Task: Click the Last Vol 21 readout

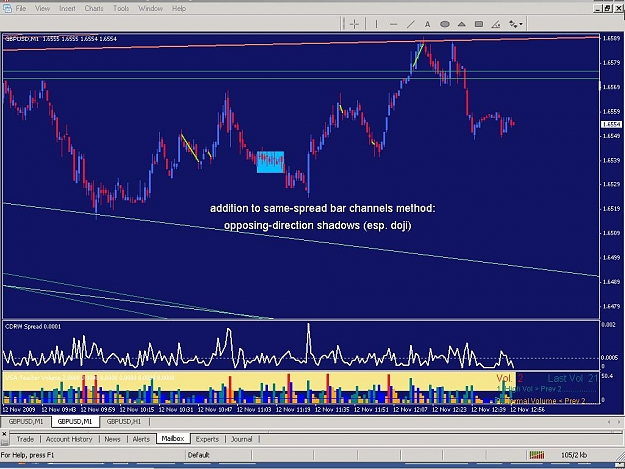Action: click(572, 378)
